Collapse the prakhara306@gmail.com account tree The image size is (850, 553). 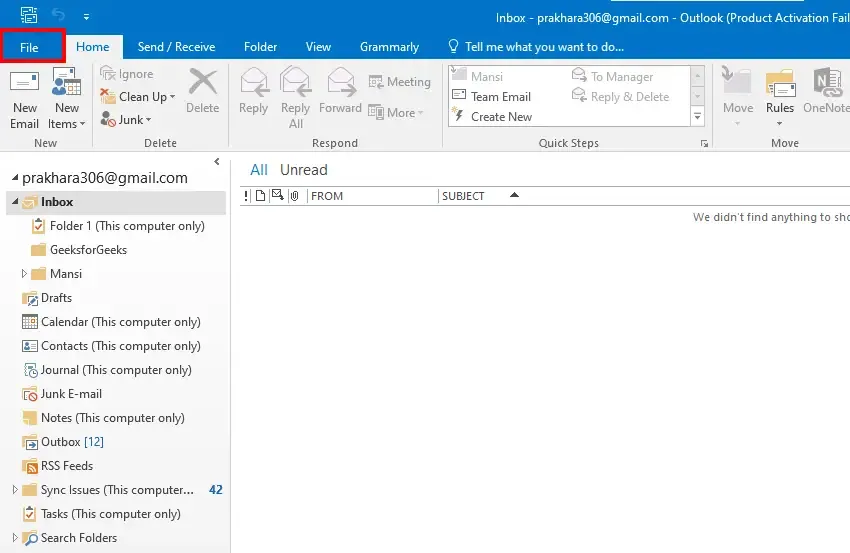click(15, 177)
